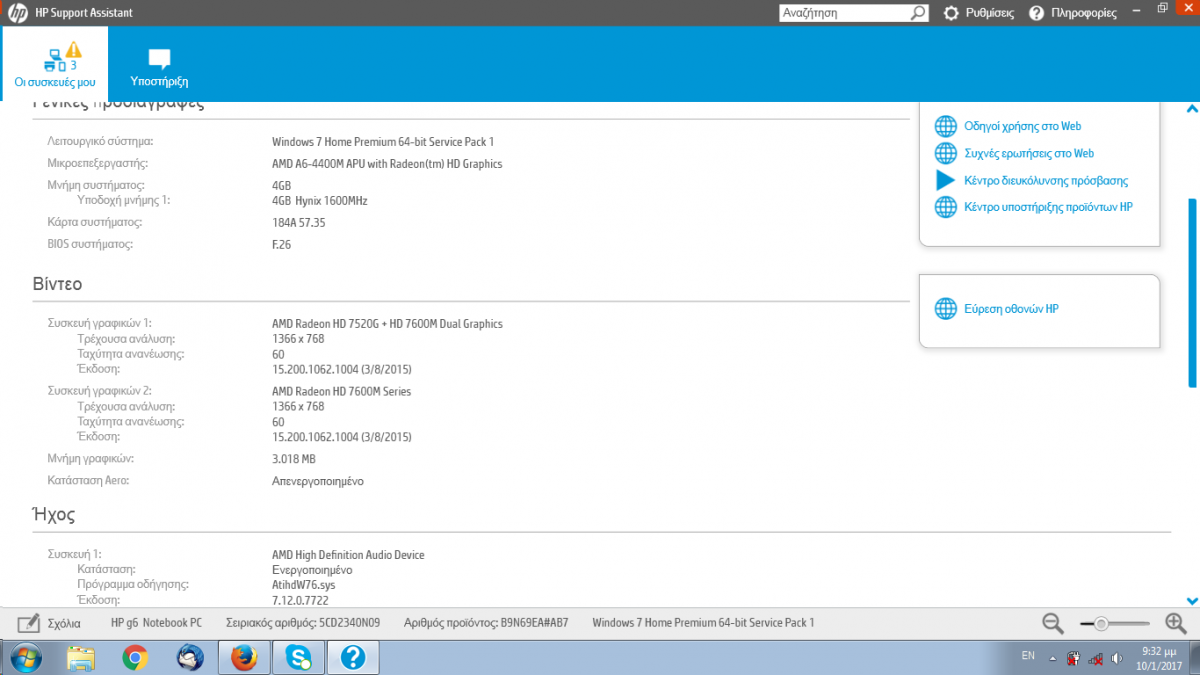Screen dimensions: 1200x675
Task: Click audio version 7.12.0.7722
Action: point(300,600)
